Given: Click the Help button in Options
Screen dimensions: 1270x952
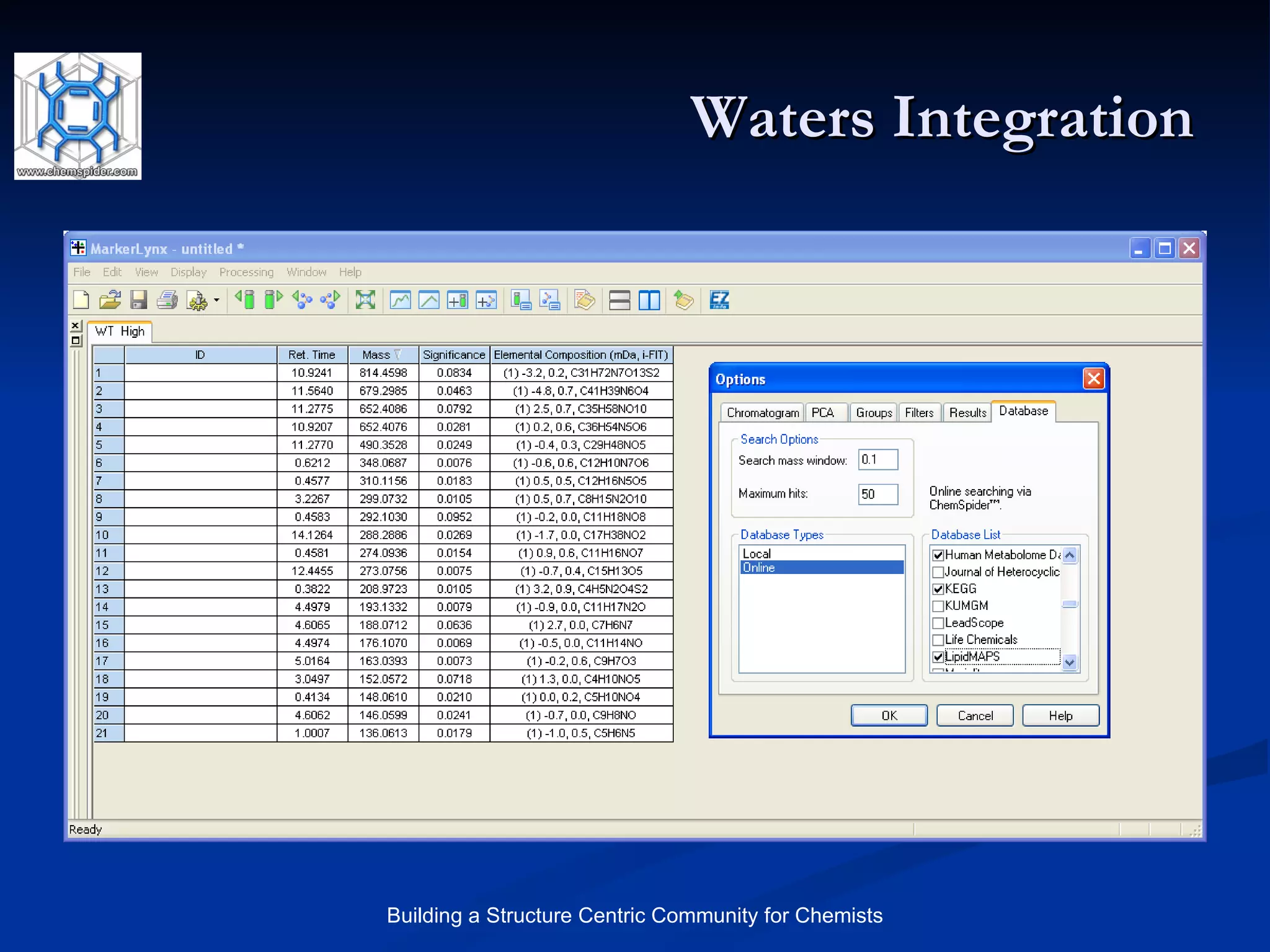Looking at the screenshot, I should (1060, 716).
